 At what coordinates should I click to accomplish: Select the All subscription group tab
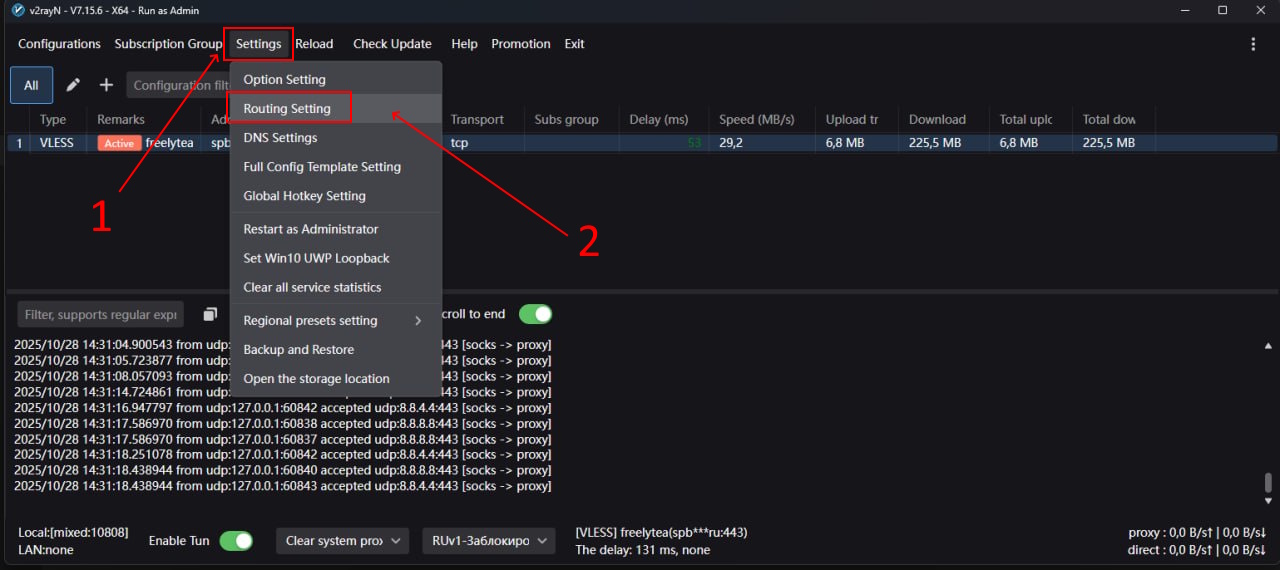[x=31, y=85]
